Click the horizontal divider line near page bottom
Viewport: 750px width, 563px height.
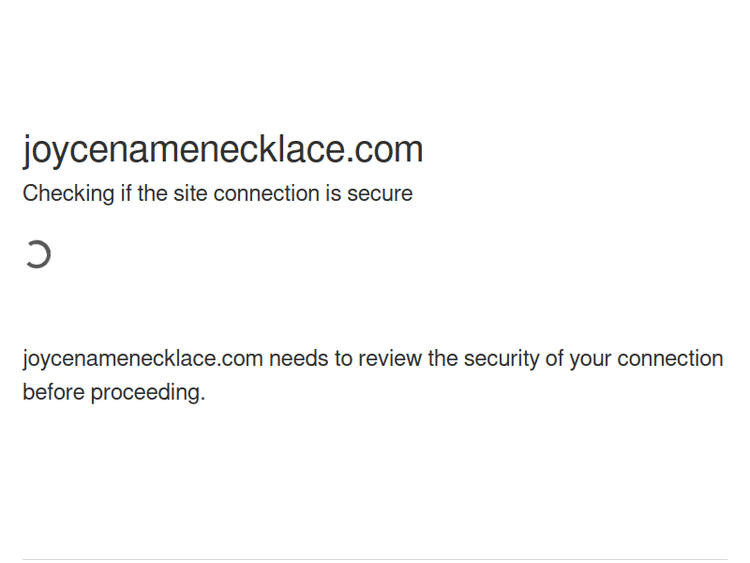375,559
